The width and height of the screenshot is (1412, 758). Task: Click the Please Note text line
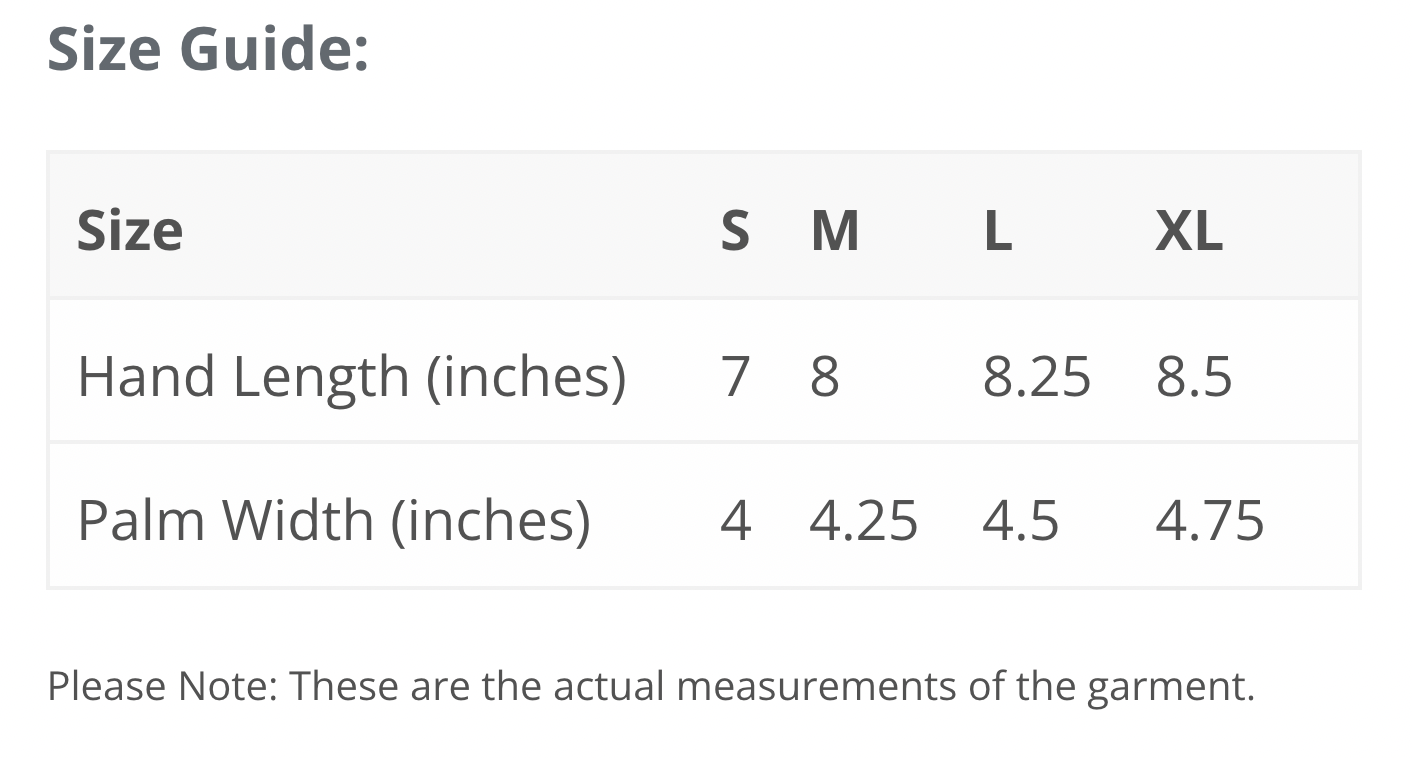[x=651, y=687]
